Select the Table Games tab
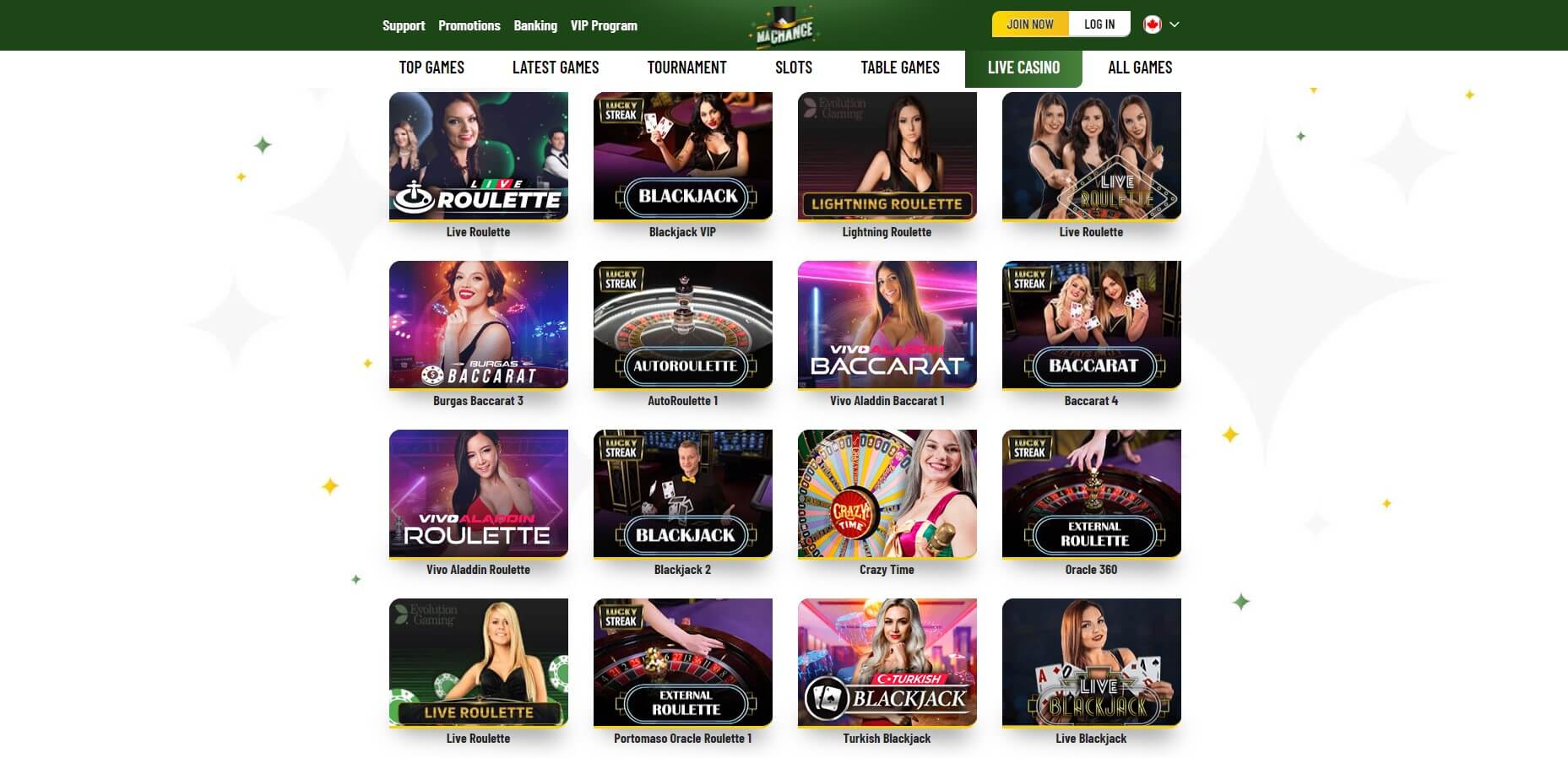1568x758 pixels. 900,68
